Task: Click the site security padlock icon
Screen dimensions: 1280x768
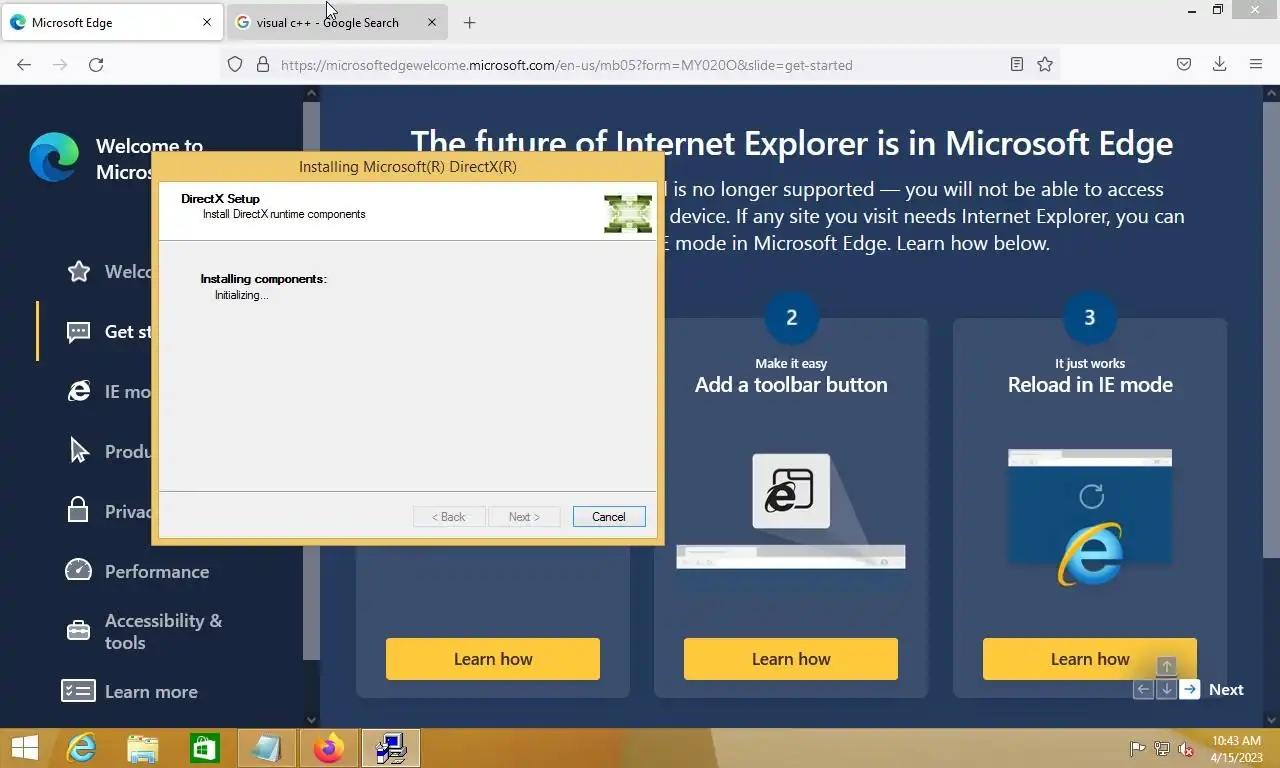Action: tap(263, 64)
